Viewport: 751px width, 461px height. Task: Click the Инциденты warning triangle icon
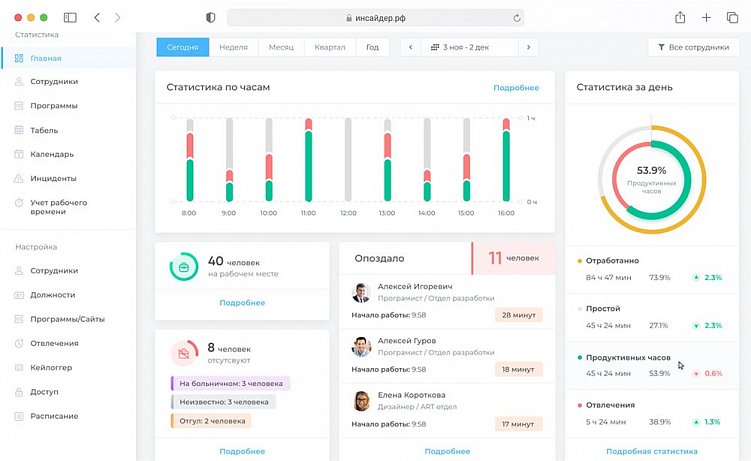pyautogui.click(x=19, y=178)
